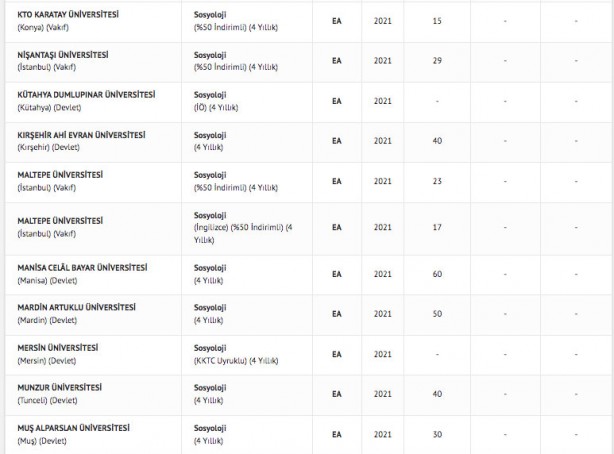Select quota value 60 for Manisa
The image size is (614, 454).
(x=438, y=274)
